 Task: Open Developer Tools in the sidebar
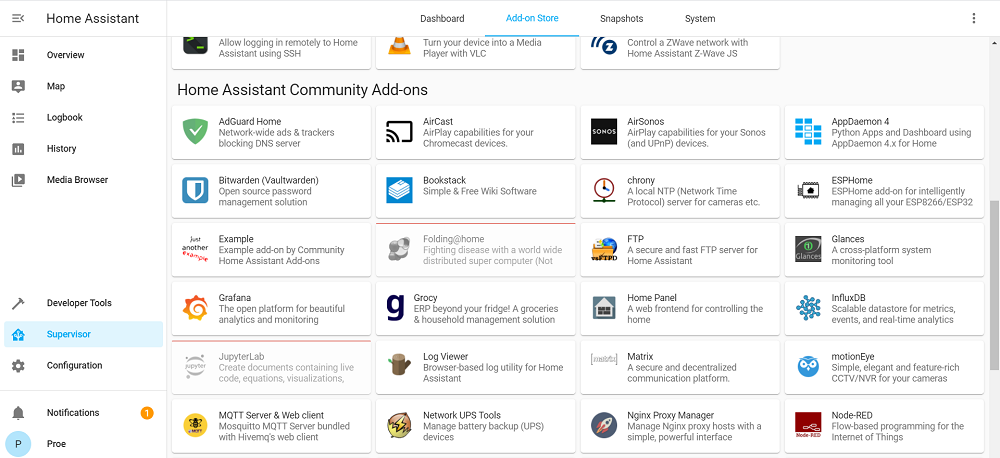click(84, 303)
